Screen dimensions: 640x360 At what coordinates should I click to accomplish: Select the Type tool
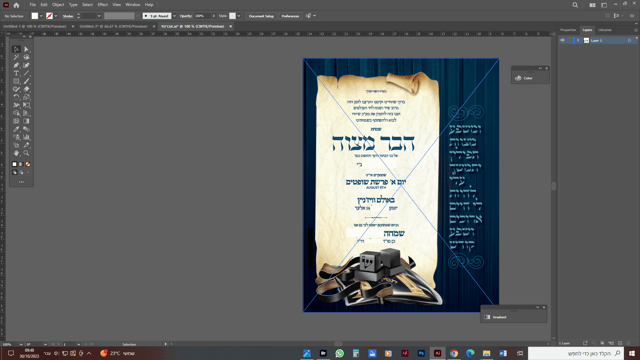point(16,73)
